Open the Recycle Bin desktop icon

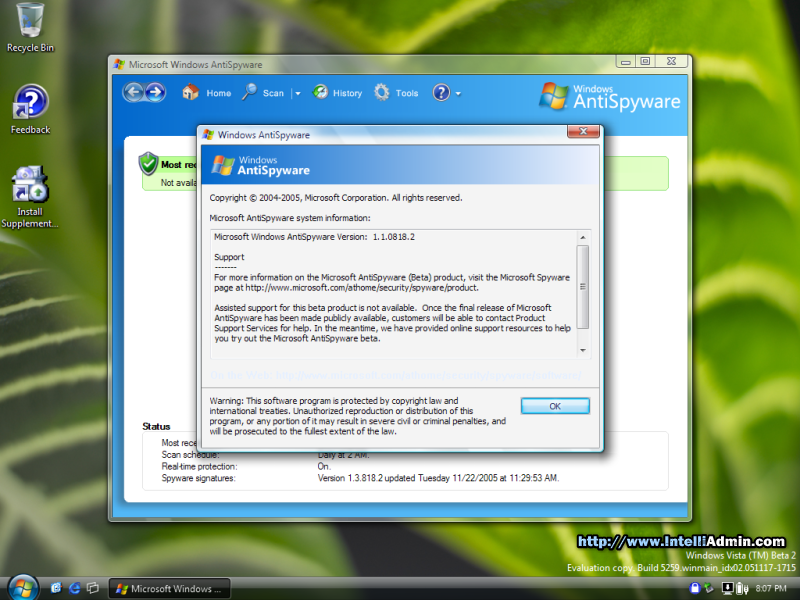[x=30, y=28]
